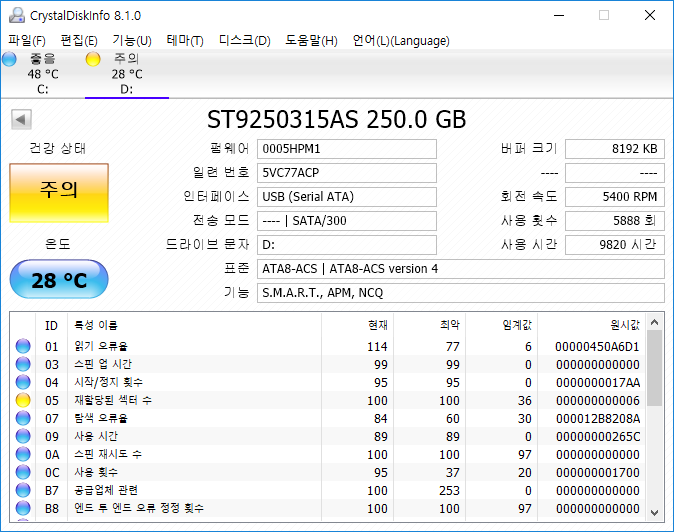The width and height of the screenshot is (674, 532).
Task: Click the power on hours field 9820 시간
Action: pos(615,245)
